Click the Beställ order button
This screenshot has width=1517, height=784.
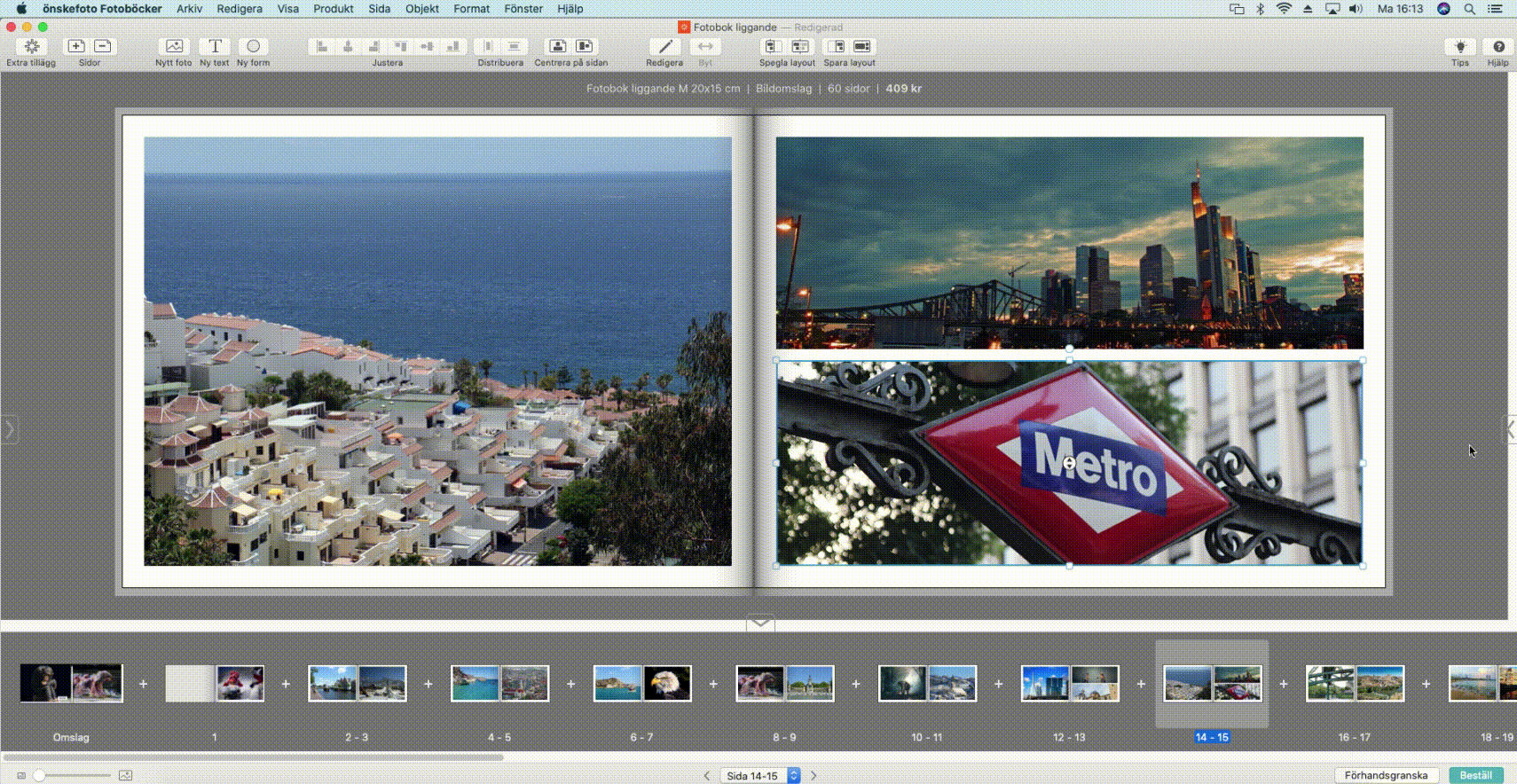coord(1476,775)
